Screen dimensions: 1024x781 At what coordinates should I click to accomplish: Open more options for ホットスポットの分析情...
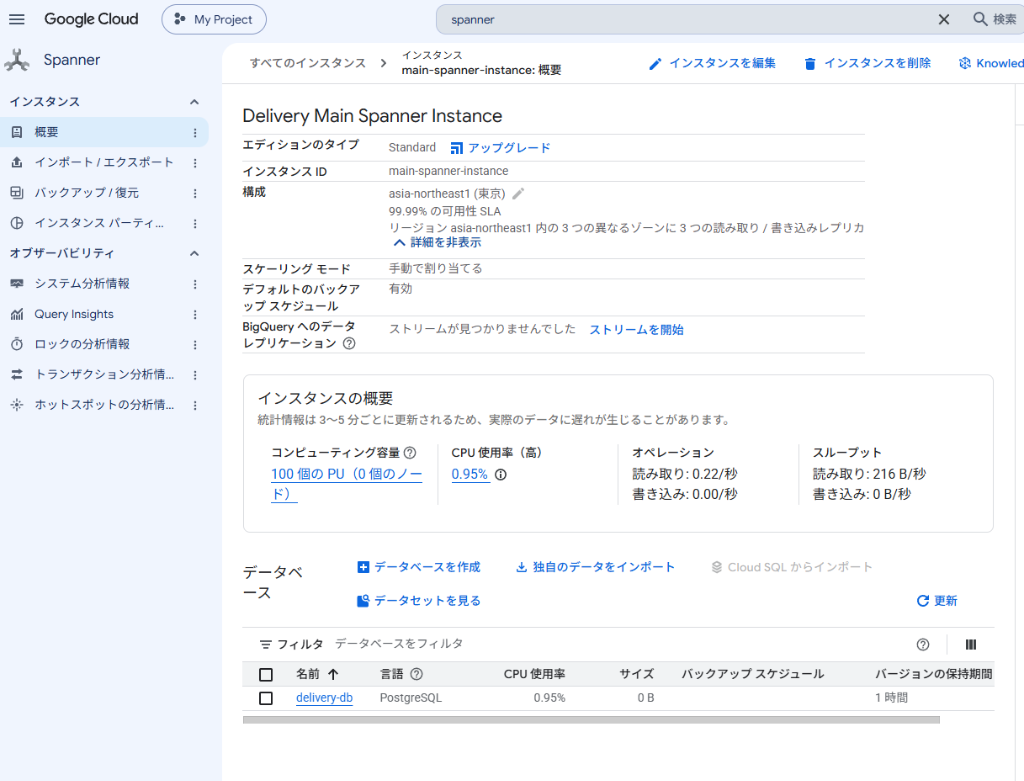(x=195, y=406)
